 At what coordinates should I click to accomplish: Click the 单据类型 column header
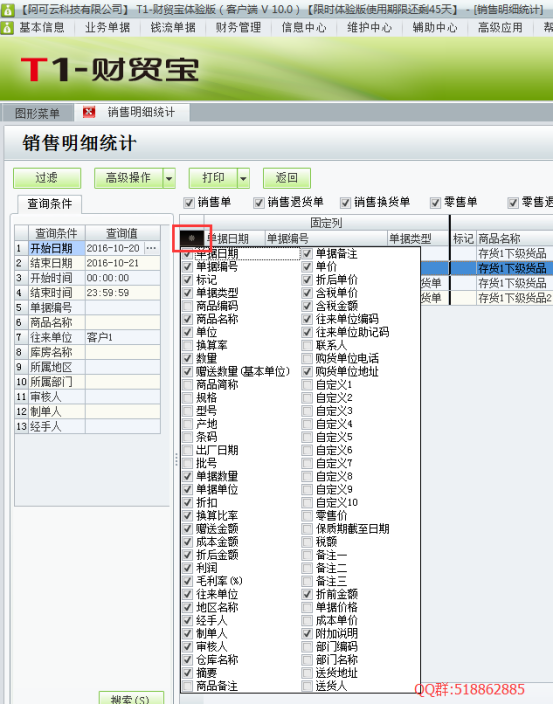418,239
